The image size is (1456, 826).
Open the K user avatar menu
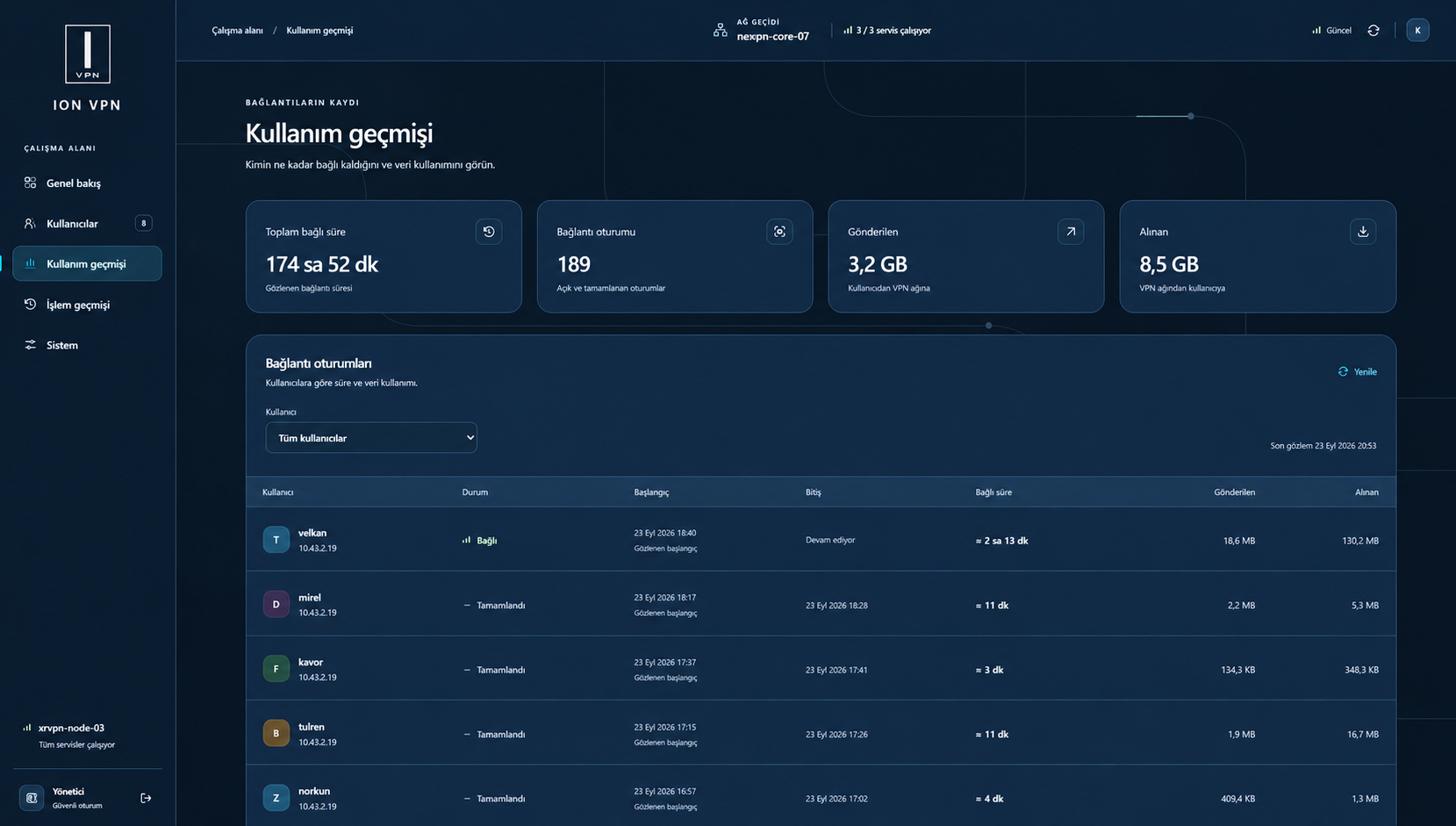[x=1417, y=30]
